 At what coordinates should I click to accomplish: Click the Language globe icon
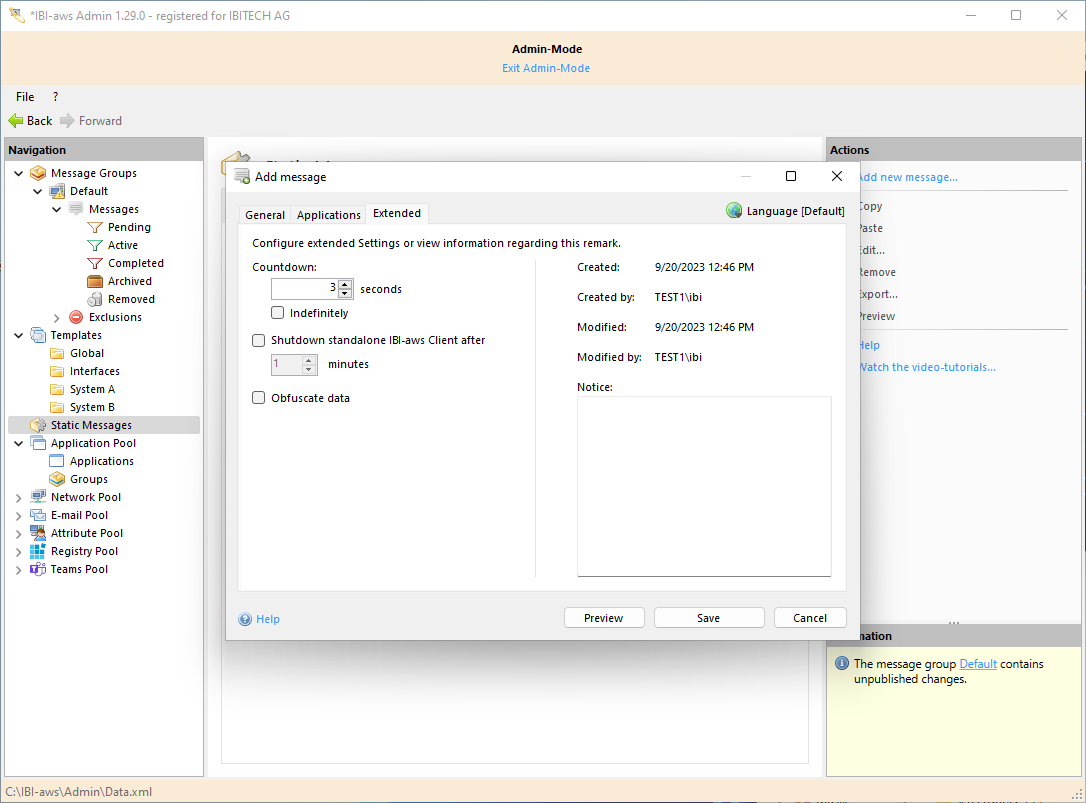pos(734,211)
